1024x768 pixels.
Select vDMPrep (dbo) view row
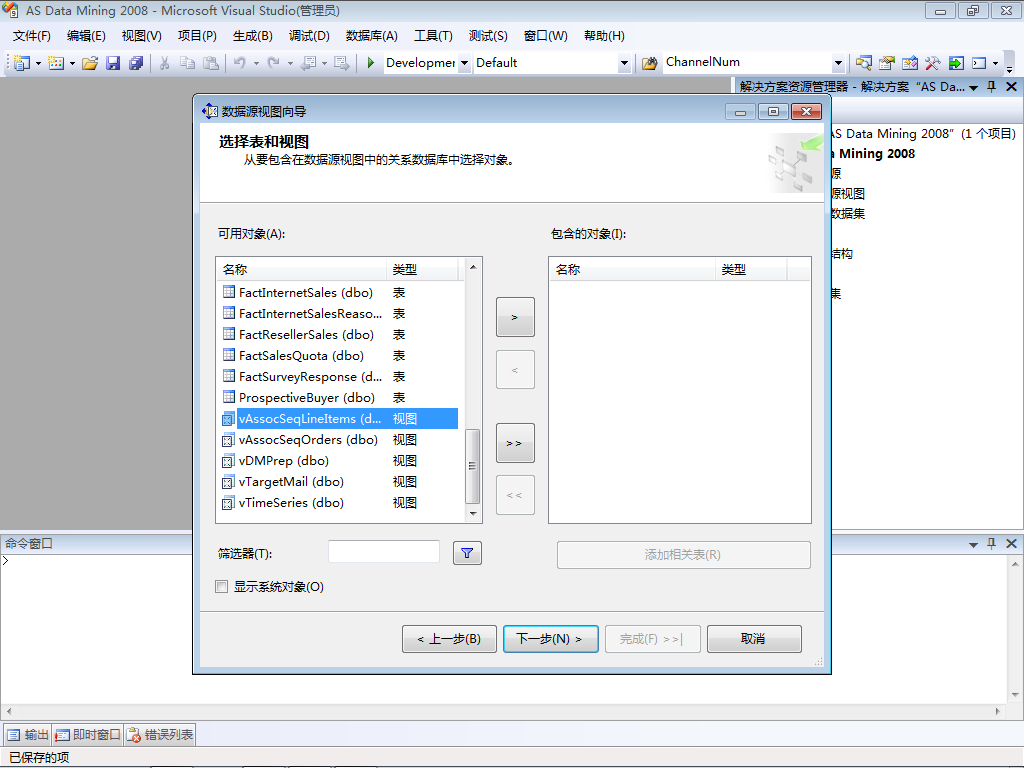338,461
